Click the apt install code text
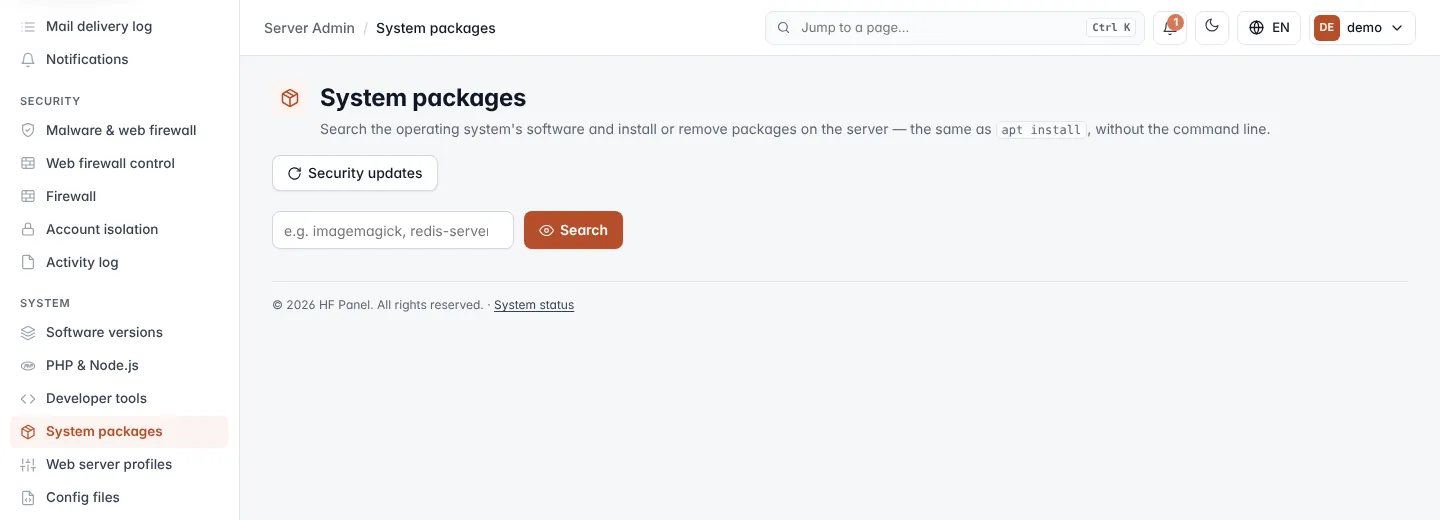 pyautogui.click(x=1041, y=130)
